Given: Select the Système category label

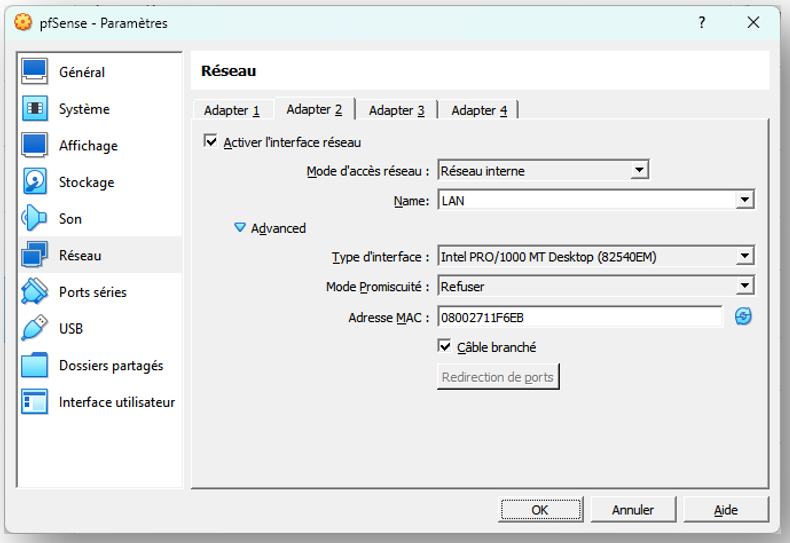Looking at the screenshot, I should (x=84, y=109).
